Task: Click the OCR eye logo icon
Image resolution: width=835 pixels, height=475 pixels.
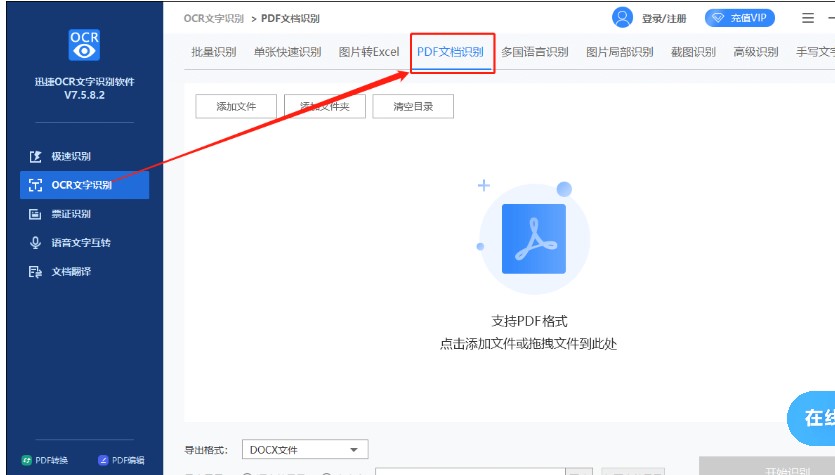Action: [x=84, y=45]
